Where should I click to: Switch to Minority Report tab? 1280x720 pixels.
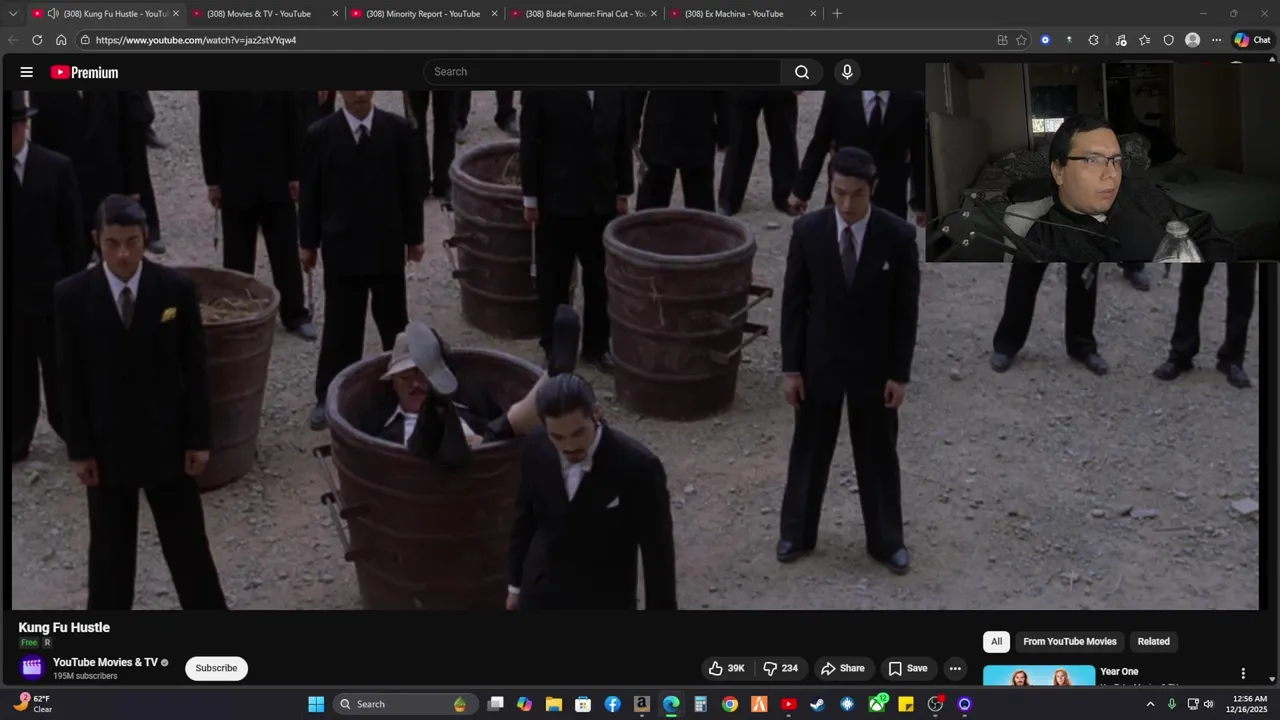(423, 14)
